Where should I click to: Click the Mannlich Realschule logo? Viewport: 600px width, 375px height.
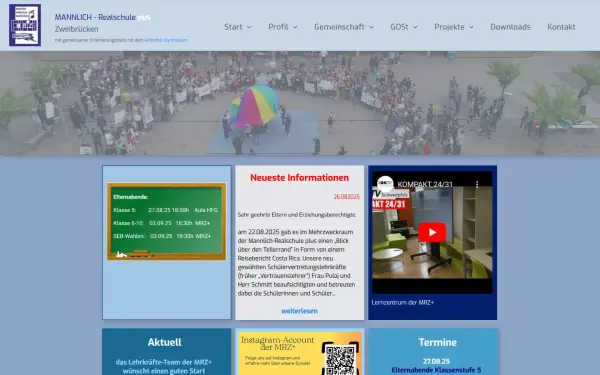point(25,25)
